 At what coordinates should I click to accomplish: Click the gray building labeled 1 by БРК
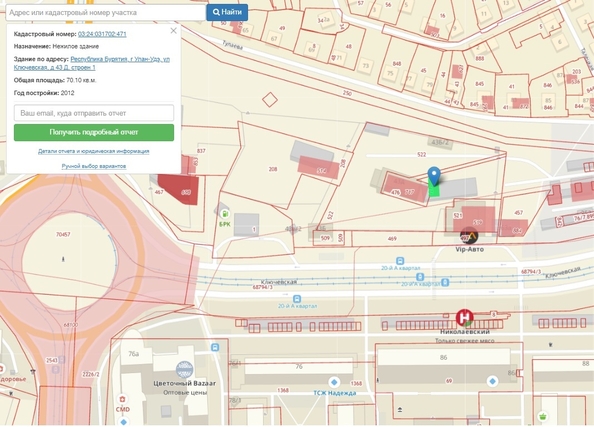pyautogui.click(x=246, y=225)
